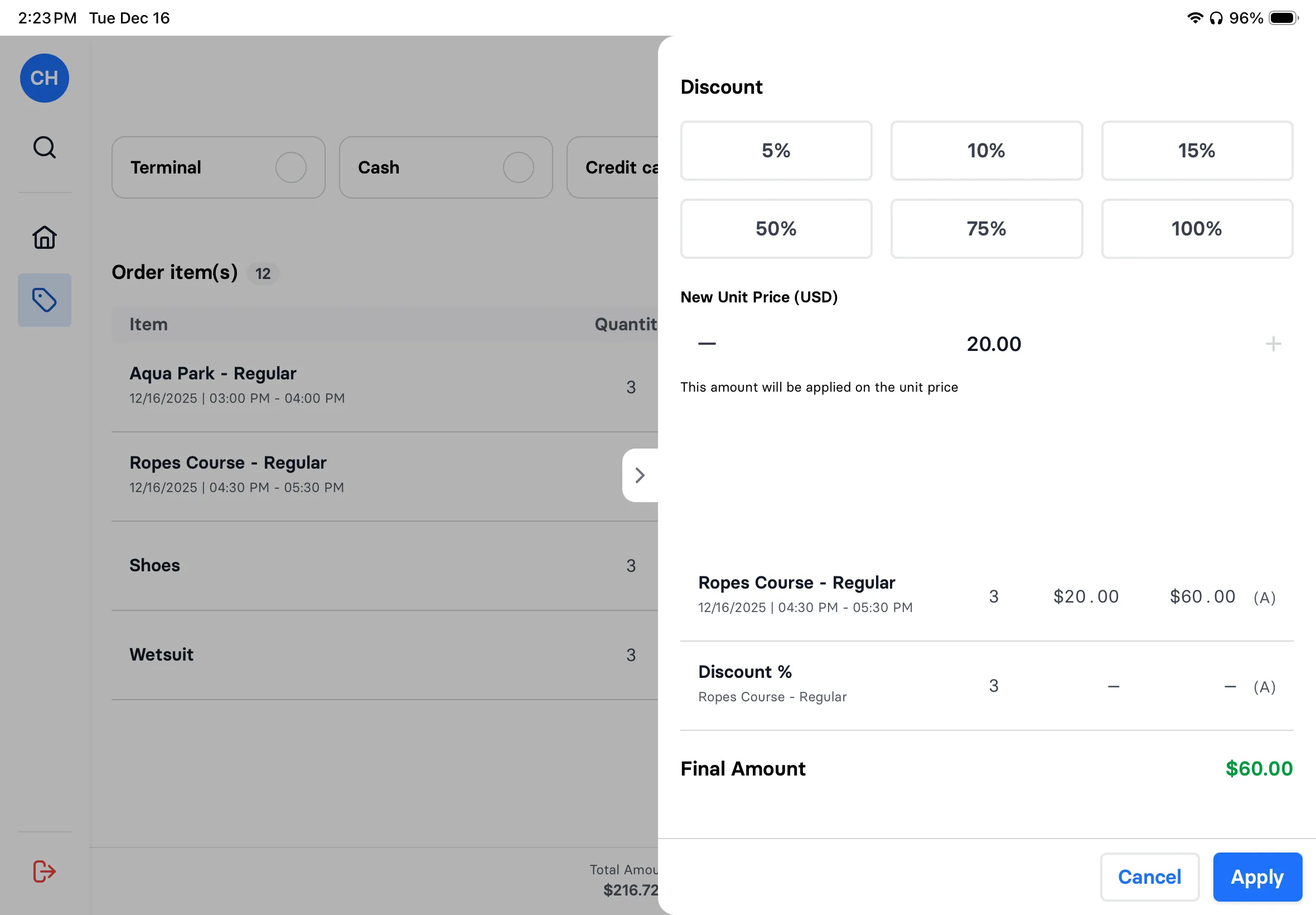Go to the home screen via sidebar
Image resolution: width=1316 pixels, height=915 pixels.
tap(44, 237)
